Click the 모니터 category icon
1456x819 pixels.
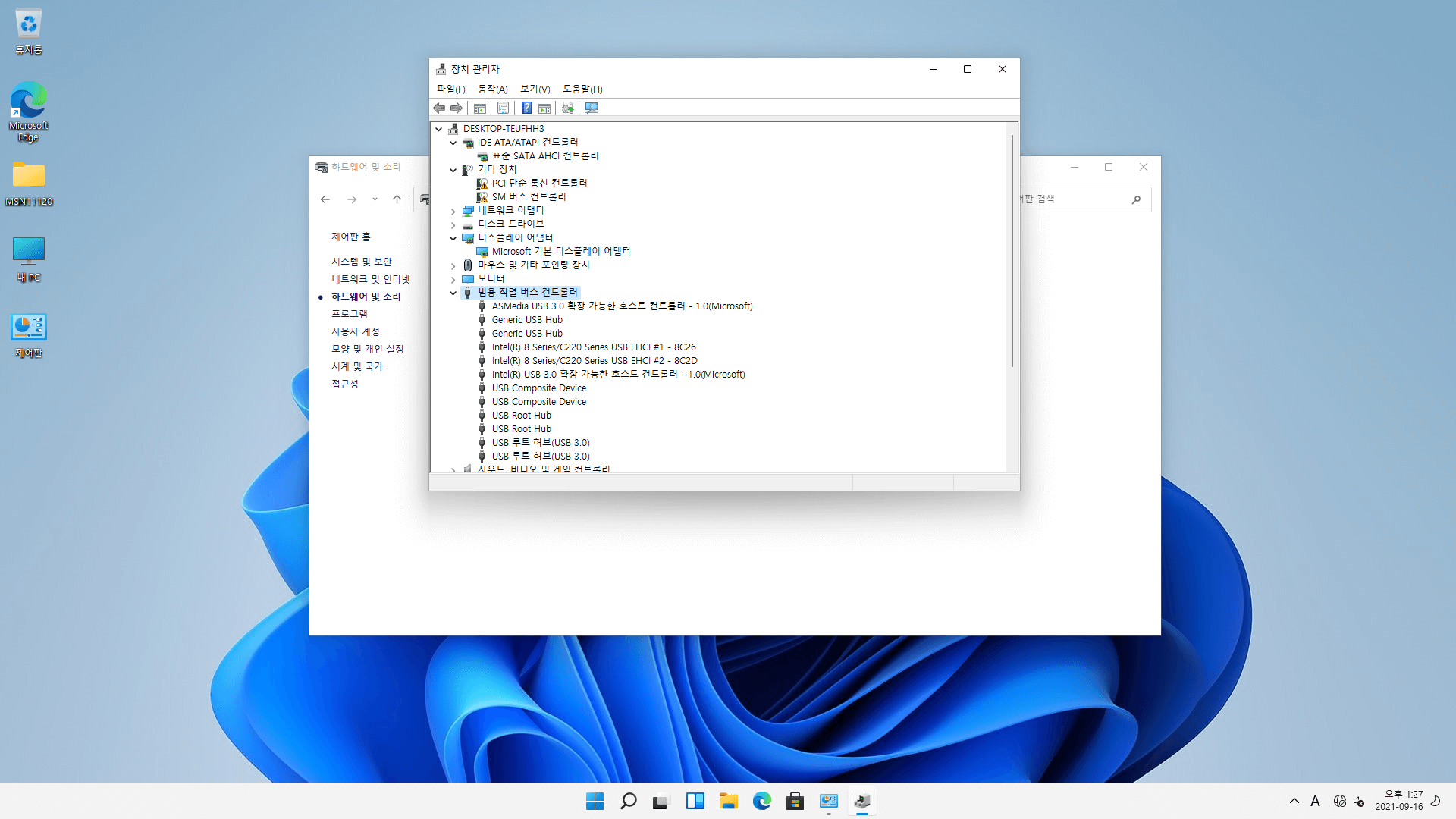(468, 279)
